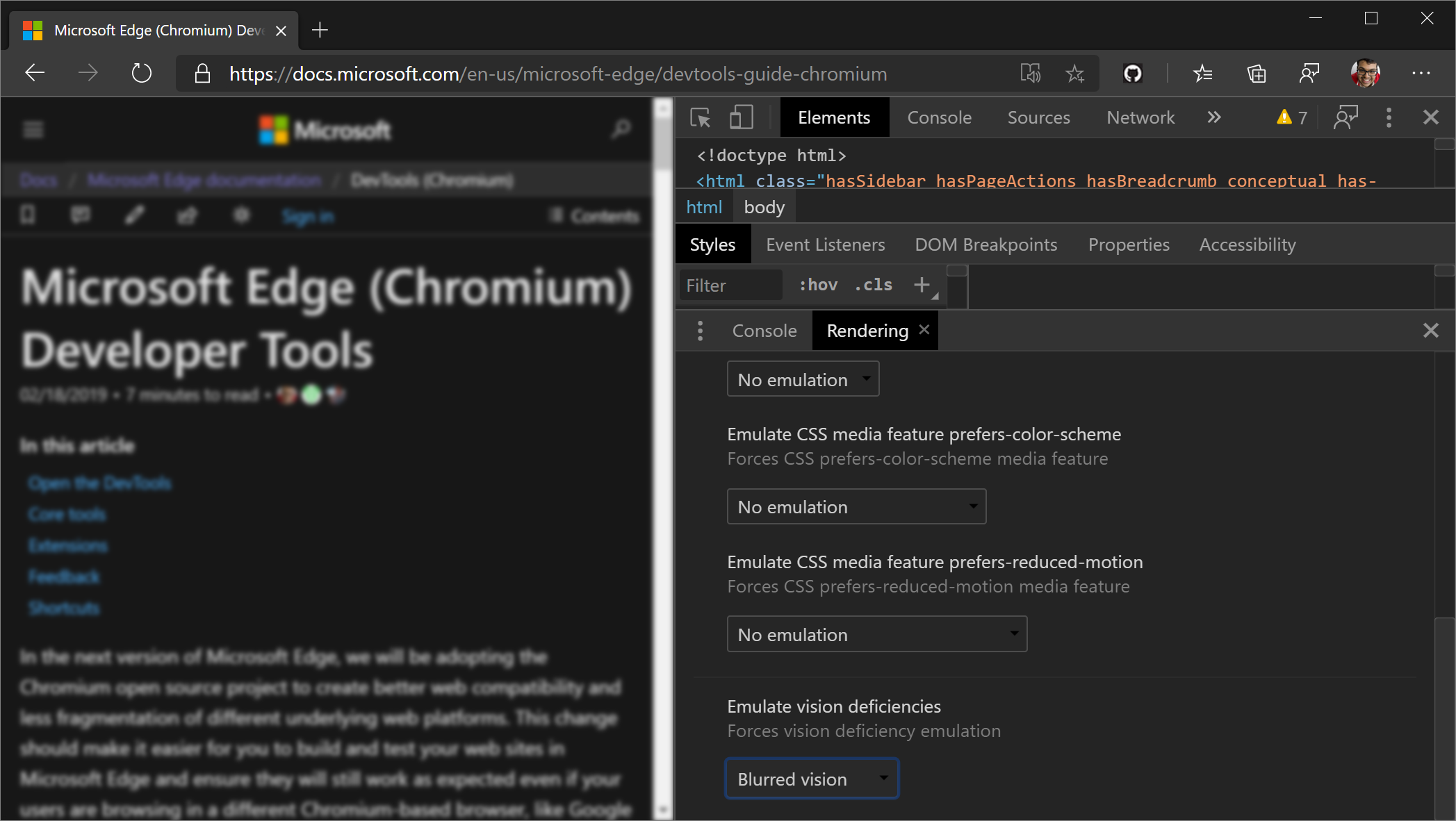
Task: Click the accessibility person icon in DevTools
Action: [1346, 118]
